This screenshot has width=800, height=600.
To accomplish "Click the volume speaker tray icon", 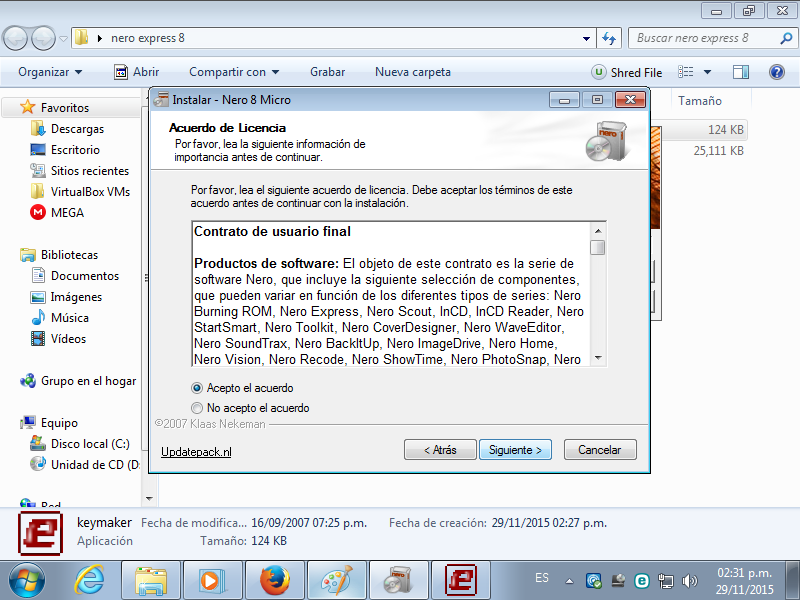I will tap(690, 581).
